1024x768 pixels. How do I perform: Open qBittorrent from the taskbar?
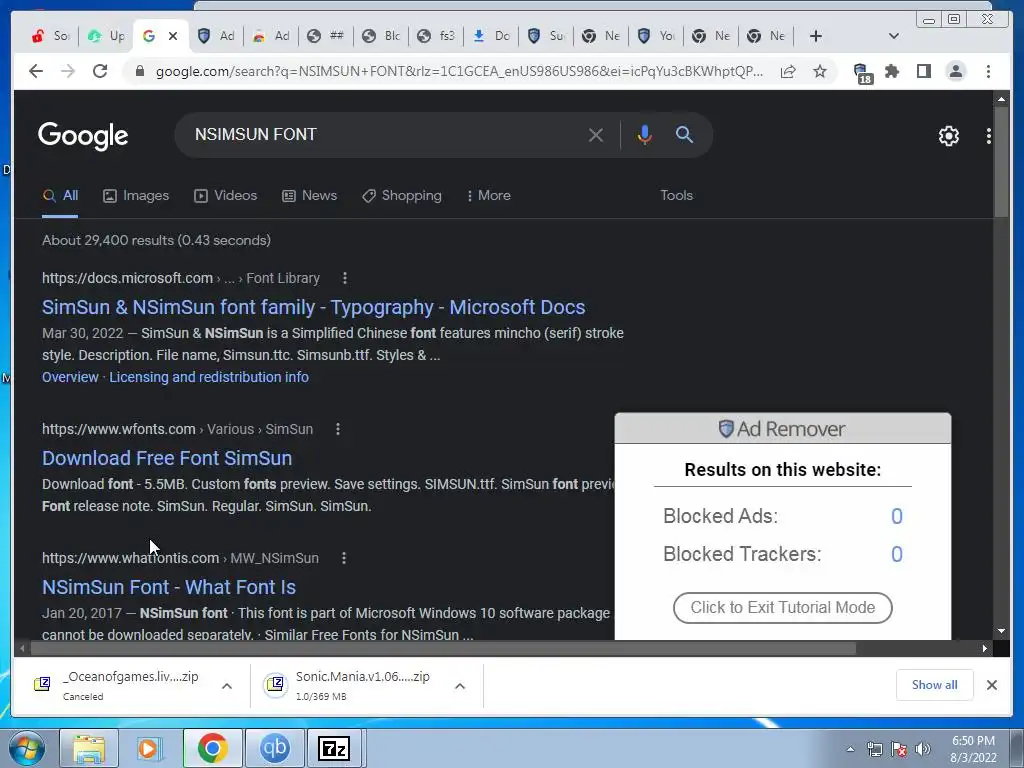pos(274,748)
